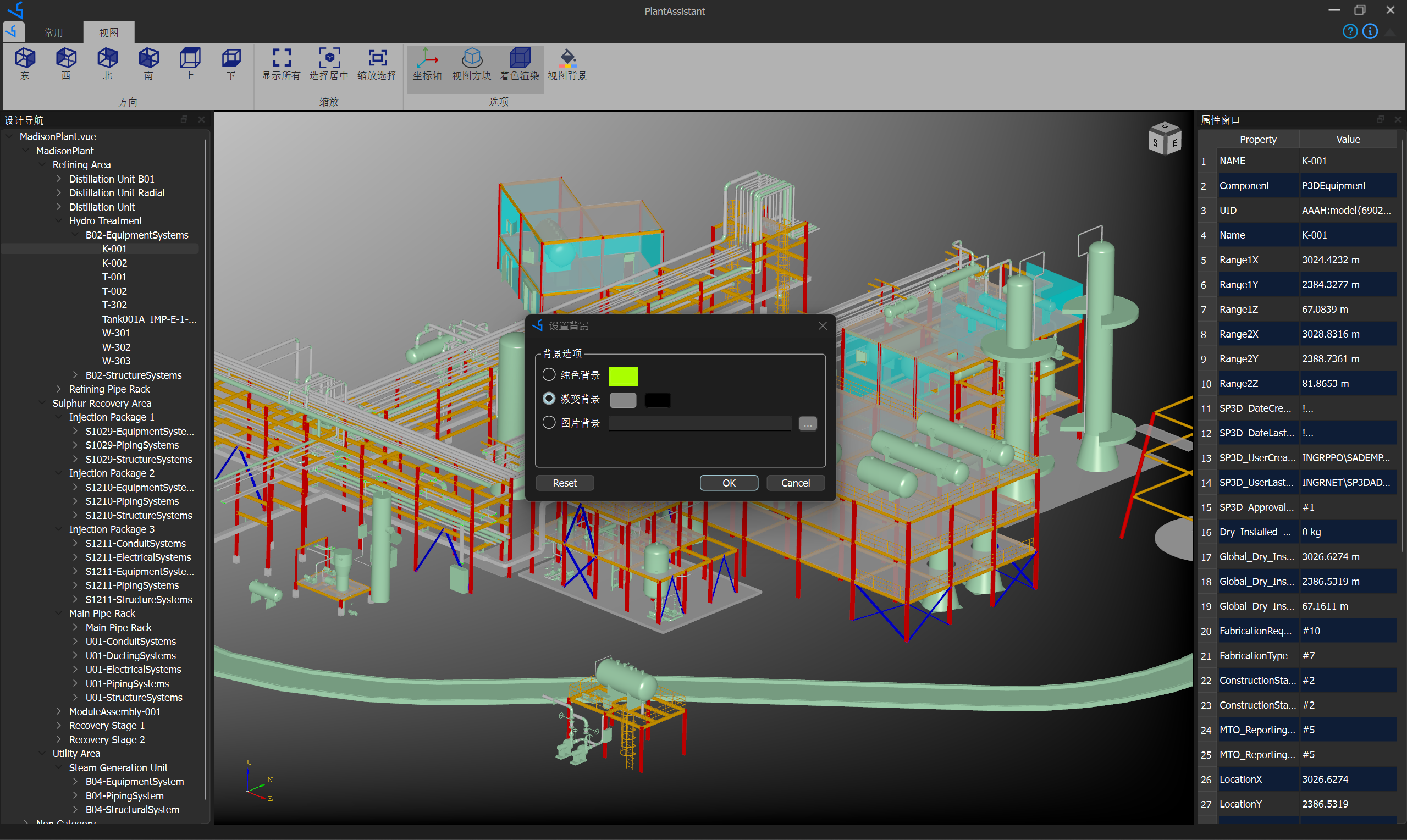This screenshot has height=840, width=1407.
Task: Click the lime green solid color swatch
Action: pyautogui.click(x=623, y=377)
